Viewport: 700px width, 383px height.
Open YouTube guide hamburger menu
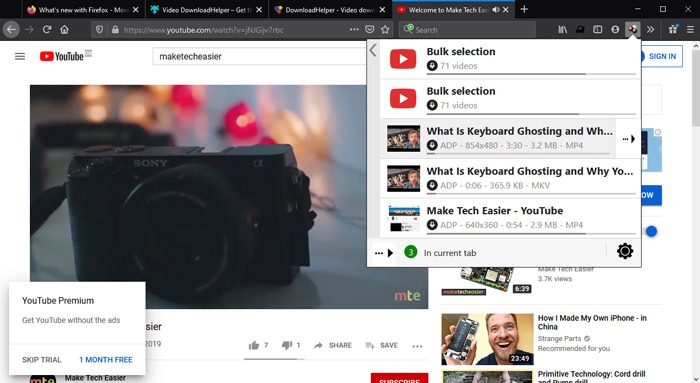point(20,56)
